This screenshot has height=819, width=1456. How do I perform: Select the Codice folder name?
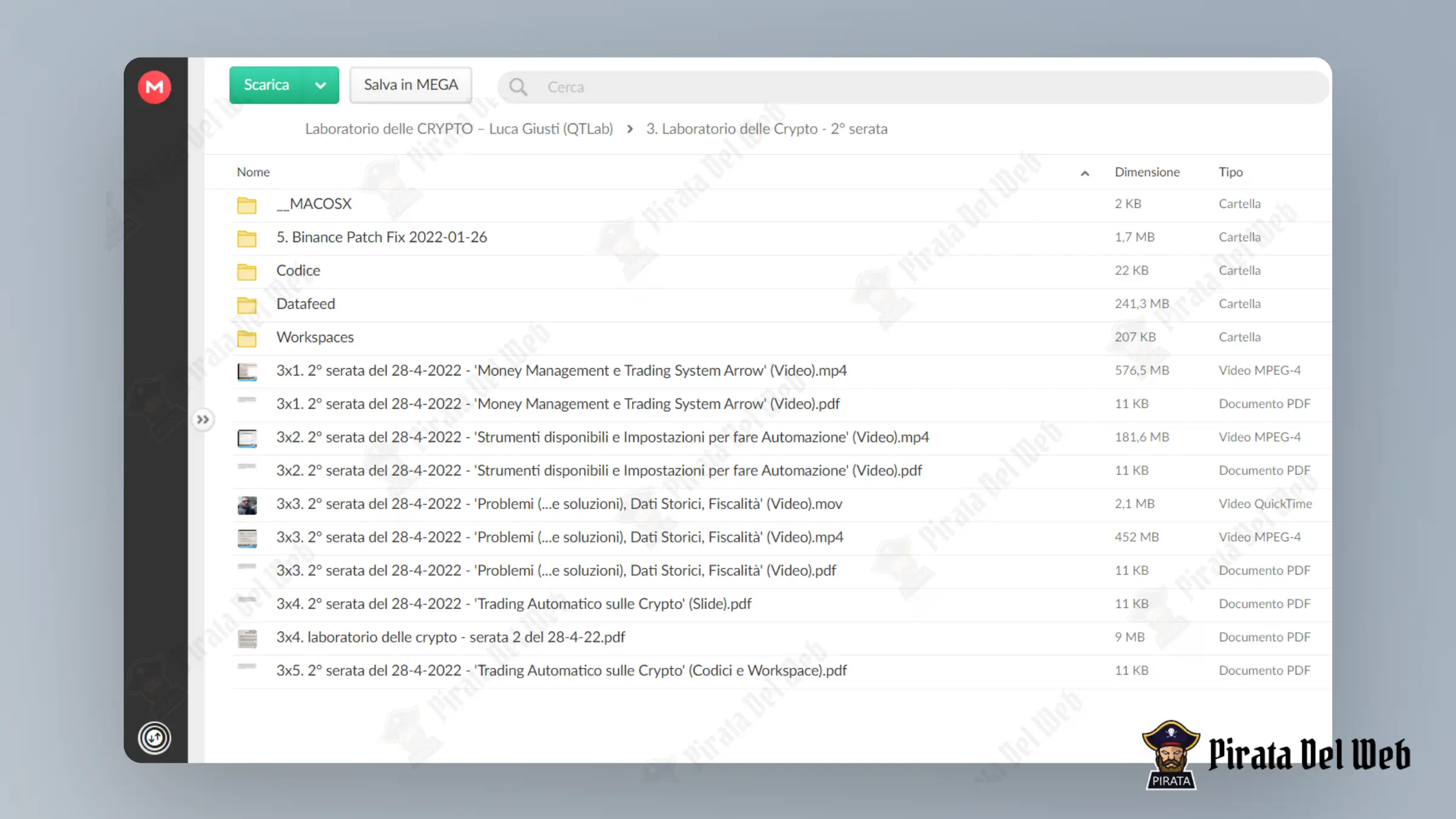click(x=298, y=271)
